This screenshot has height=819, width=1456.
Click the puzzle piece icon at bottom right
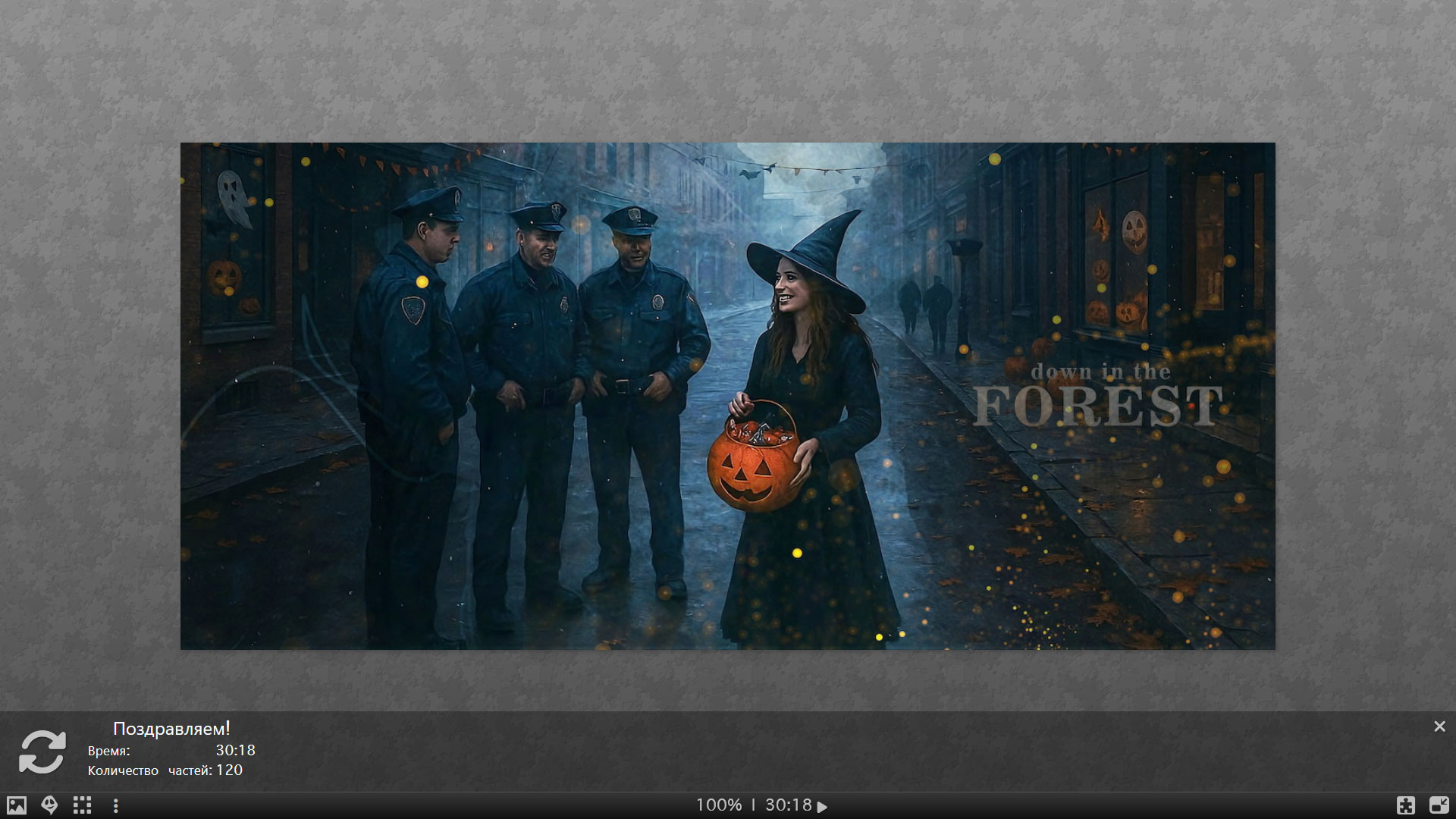tap(1405, 805)
